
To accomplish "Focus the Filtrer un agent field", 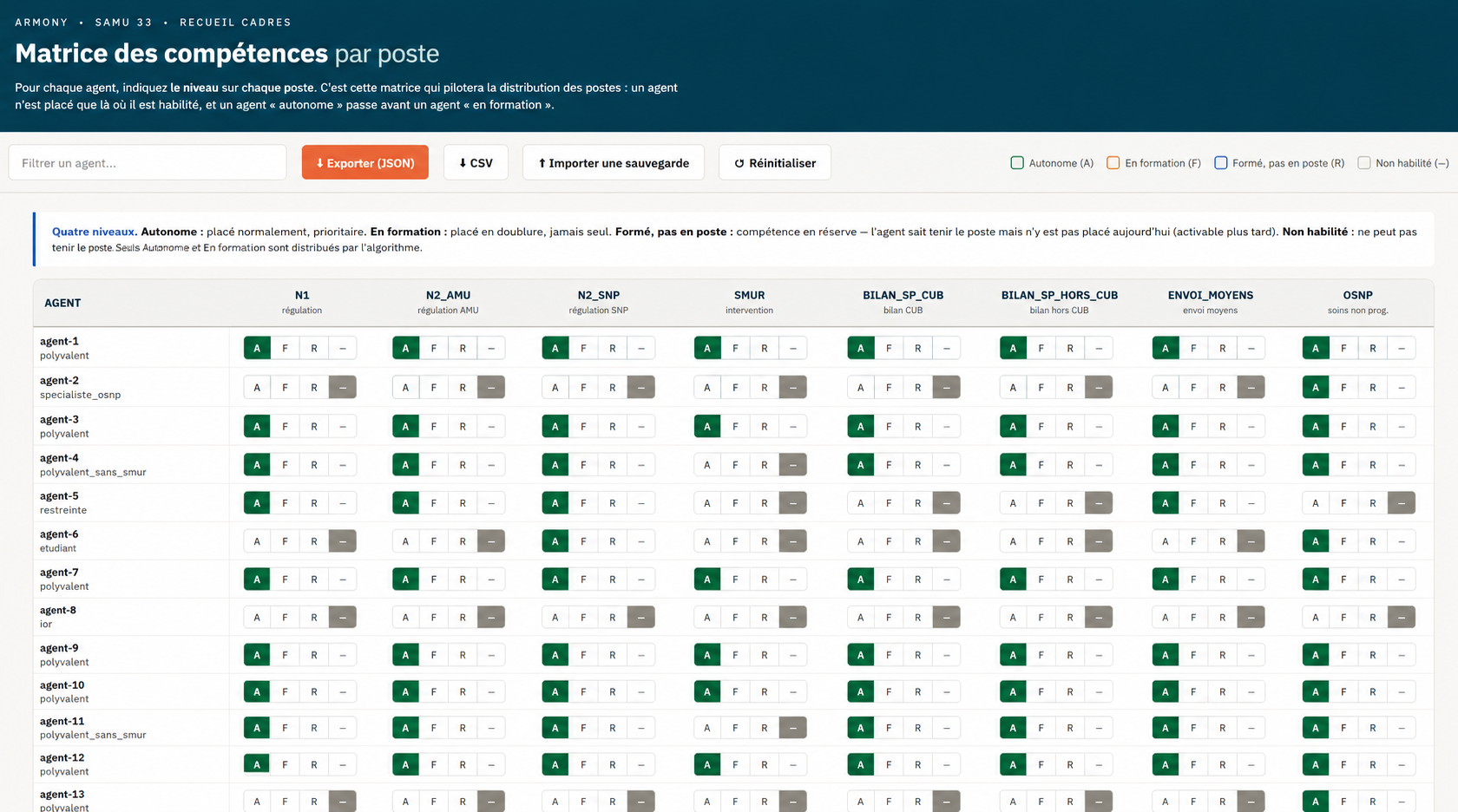I will (148, 162).
